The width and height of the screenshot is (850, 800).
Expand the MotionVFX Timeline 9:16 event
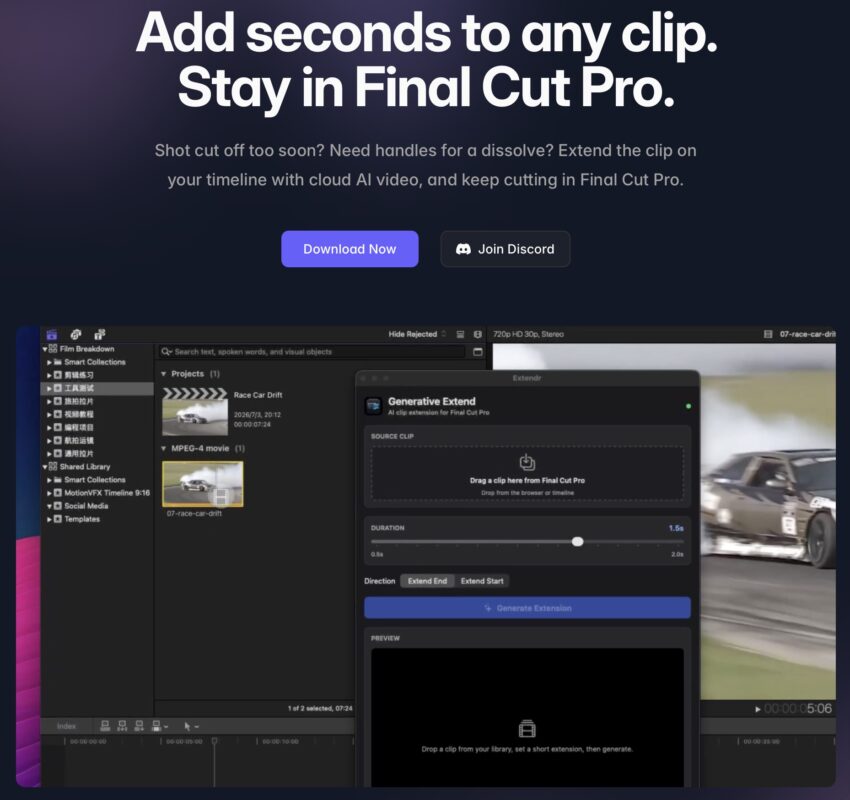pos(49,493)
